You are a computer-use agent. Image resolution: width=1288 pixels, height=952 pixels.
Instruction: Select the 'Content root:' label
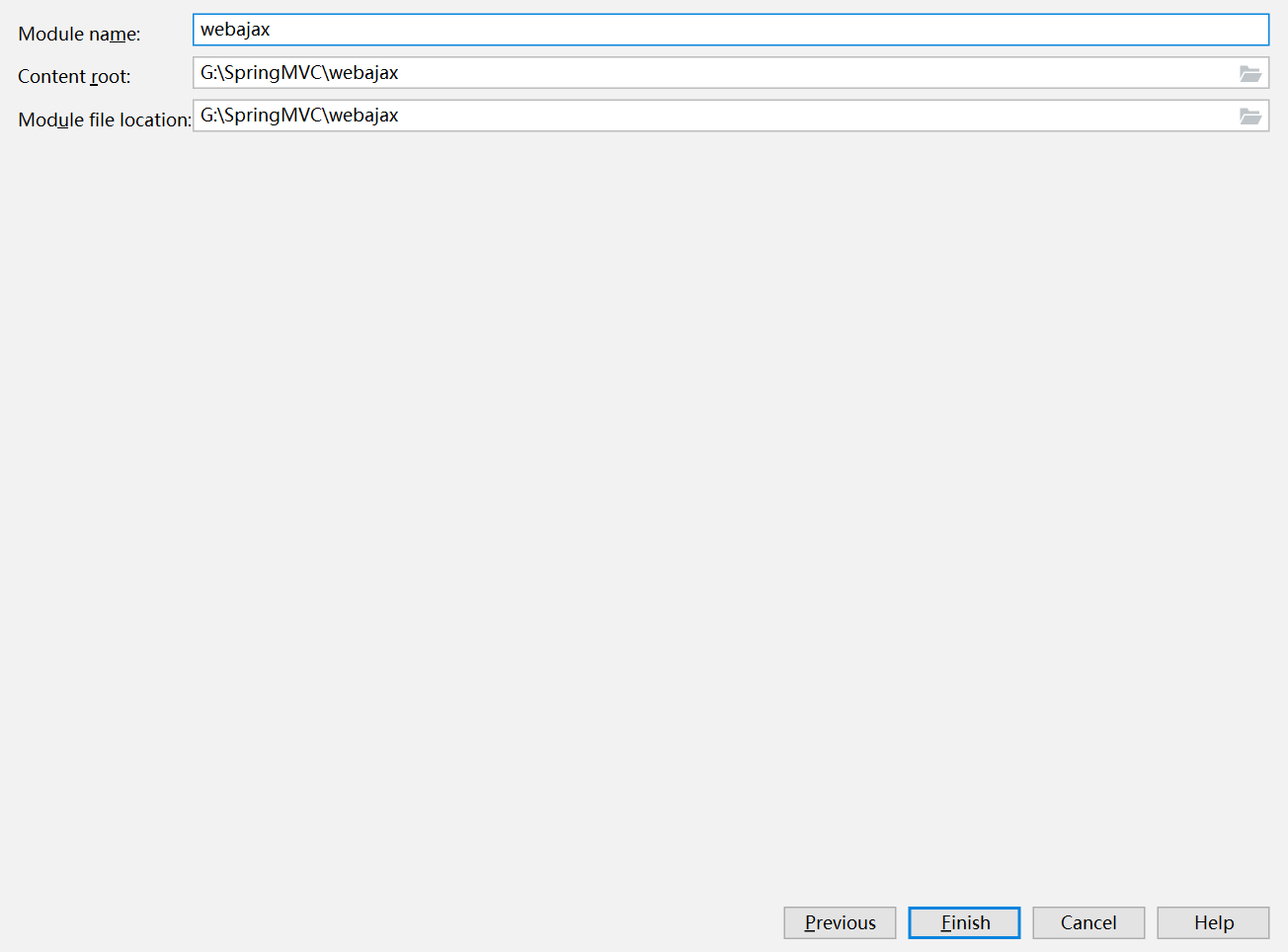click(74, 76)
